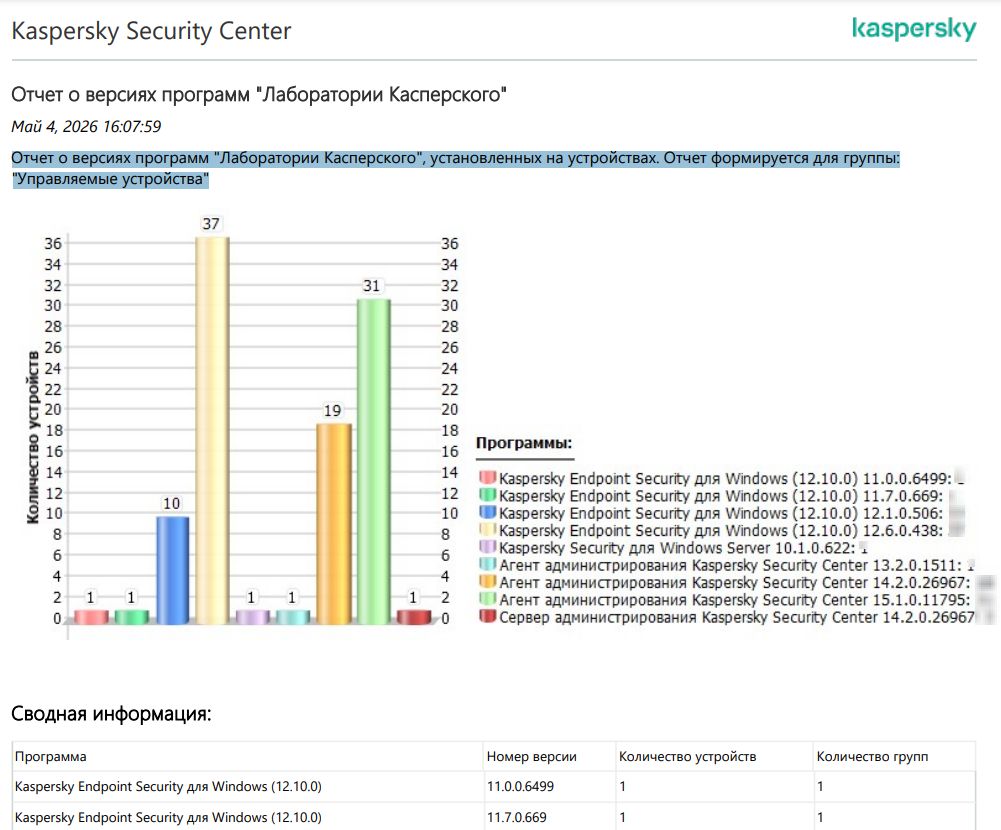Click legend entry Агент администрирования 13.2.0.1511
The width and height of the screenshot is (1001, 830).
point(730,565)
